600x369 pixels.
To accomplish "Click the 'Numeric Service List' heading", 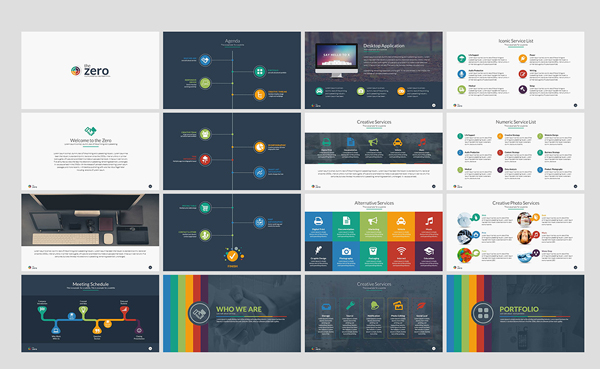I will click(x=515, y=122).
